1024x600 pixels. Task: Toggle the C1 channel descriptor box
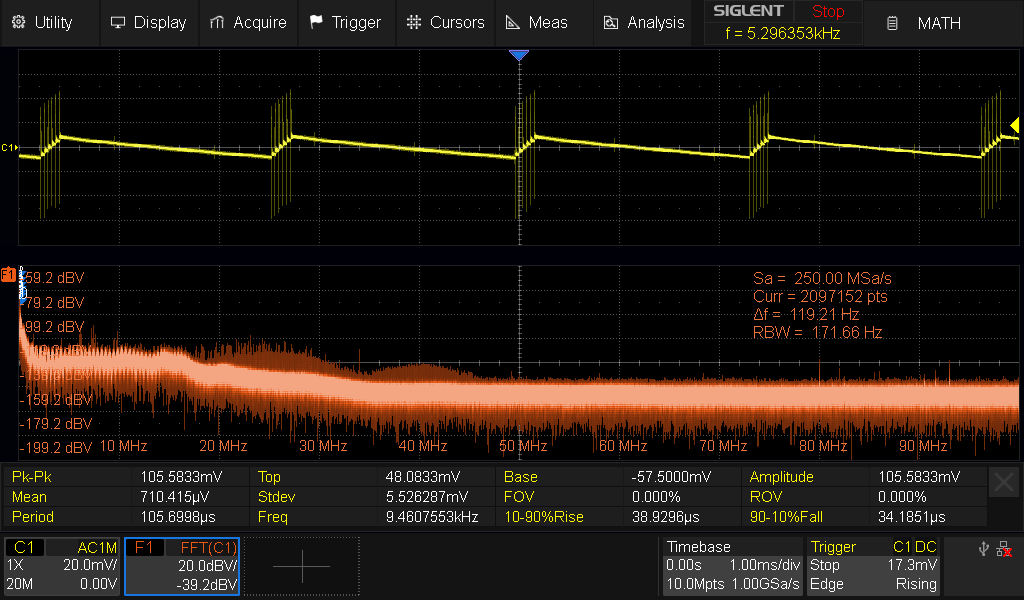point(62,566)
